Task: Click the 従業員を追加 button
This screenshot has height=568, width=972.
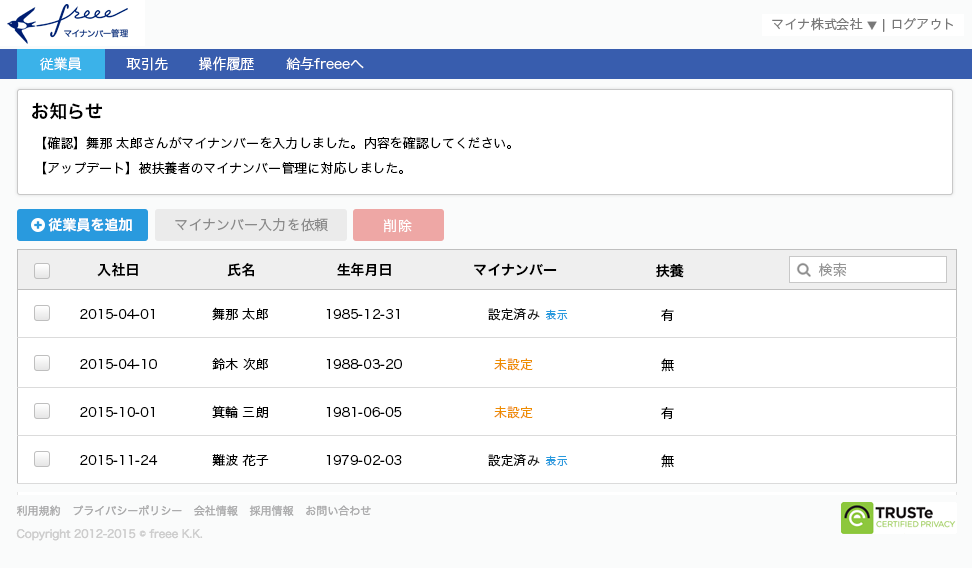Action: (x=82, y=225)
